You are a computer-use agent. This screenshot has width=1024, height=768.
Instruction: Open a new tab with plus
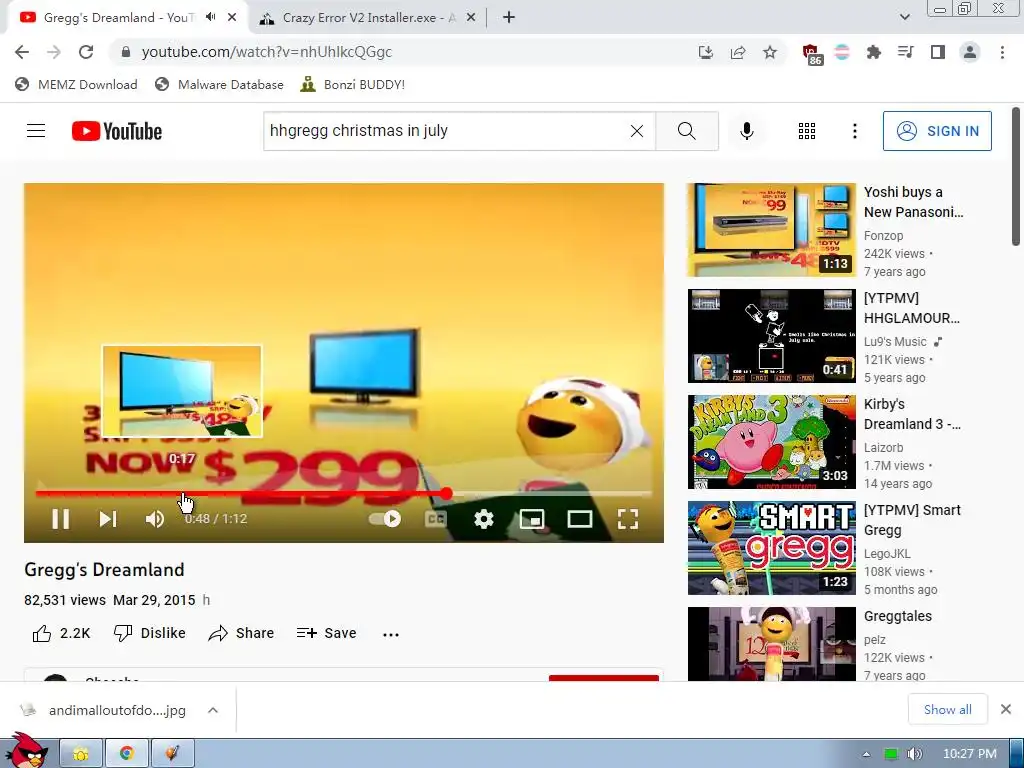509,18
